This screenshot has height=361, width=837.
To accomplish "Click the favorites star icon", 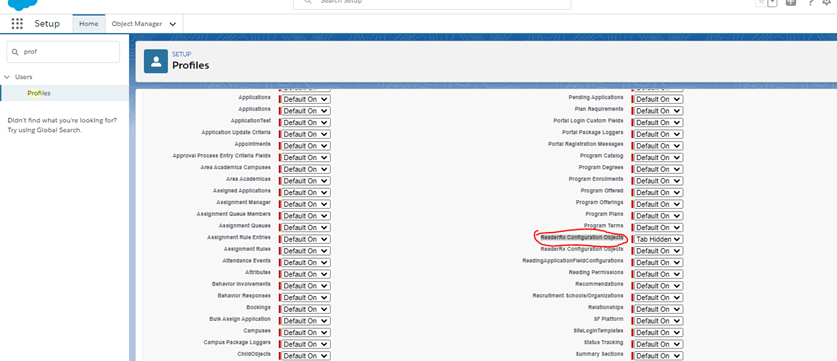I will point(761,3).
